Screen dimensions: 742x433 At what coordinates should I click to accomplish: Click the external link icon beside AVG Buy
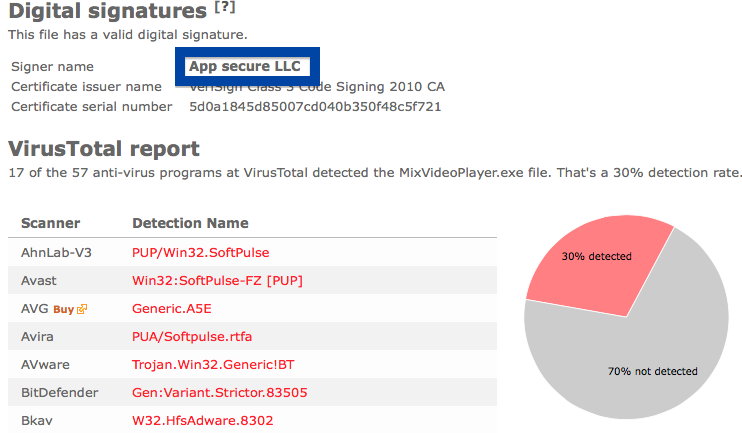tap(82, 309)
